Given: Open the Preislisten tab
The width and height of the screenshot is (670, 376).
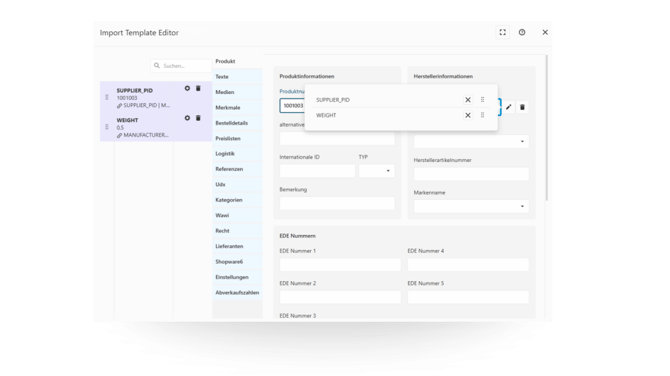Looking at the screenshot, I should [238, 138].
